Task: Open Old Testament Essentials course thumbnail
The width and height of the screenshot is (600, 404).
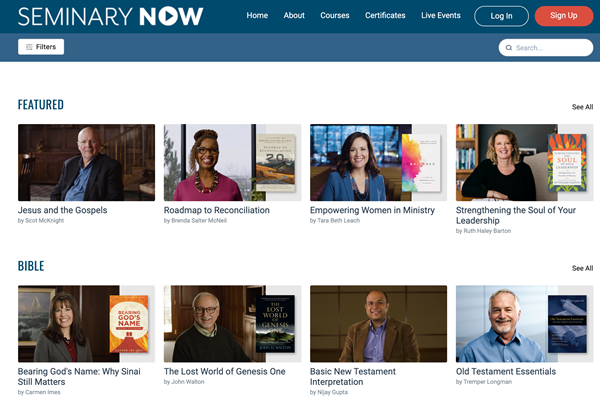Action: click(524, 324)
